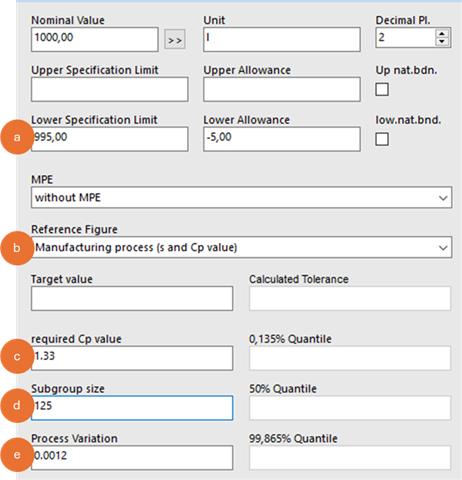Screen dimensions: 462x480
Task: Click the >> button beside Nominal Value
Action: 175,40
